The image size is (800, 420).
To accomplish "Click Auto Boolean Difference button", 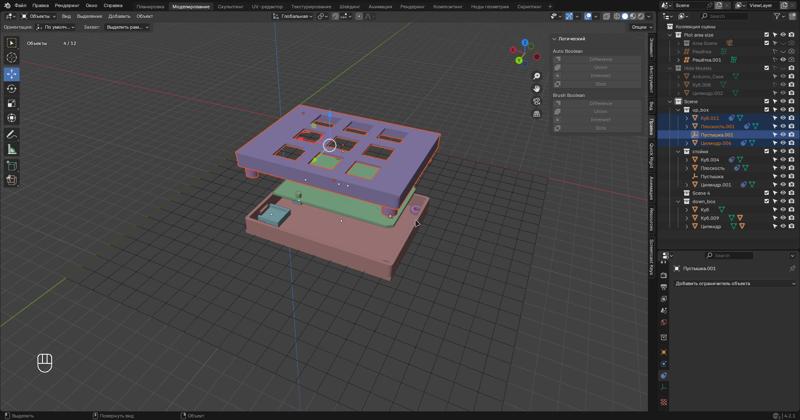I will point(596,59).
